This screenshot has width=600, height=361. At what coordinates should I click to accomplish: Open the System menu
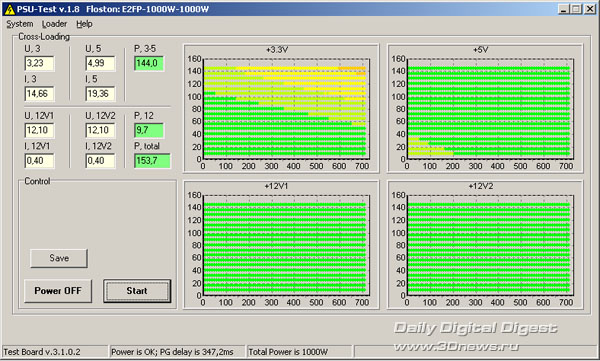tap(20, 24)
